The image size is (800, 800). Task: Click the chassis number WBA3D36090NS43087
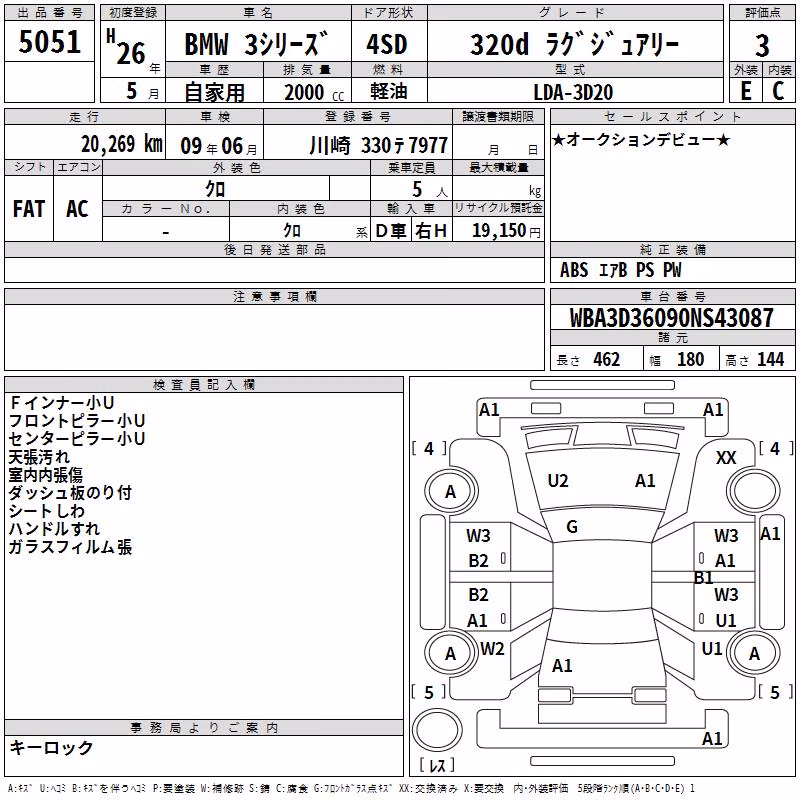point(672,318)
